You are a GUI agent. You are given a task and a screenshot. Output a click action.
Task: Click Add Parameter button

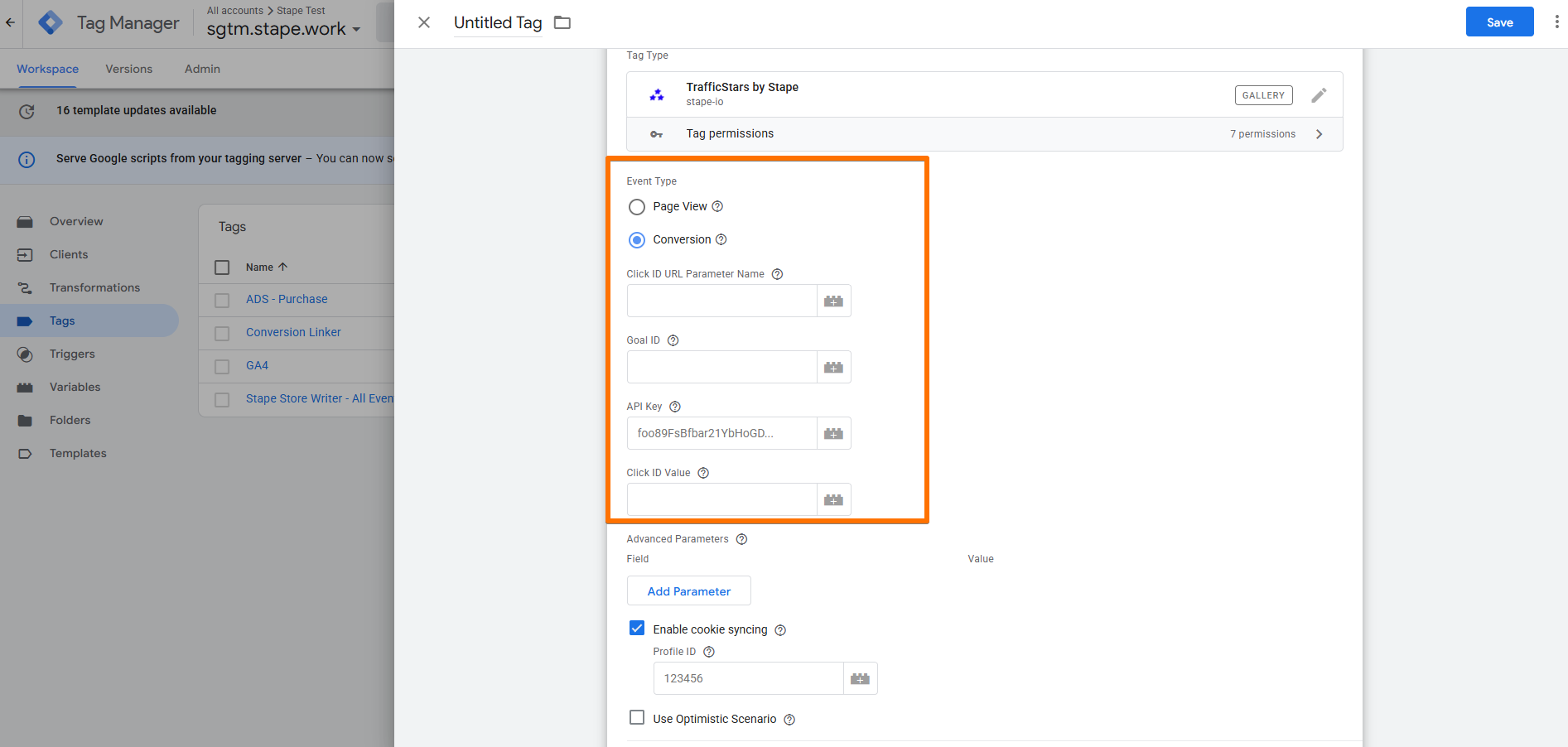coord(688,591)
